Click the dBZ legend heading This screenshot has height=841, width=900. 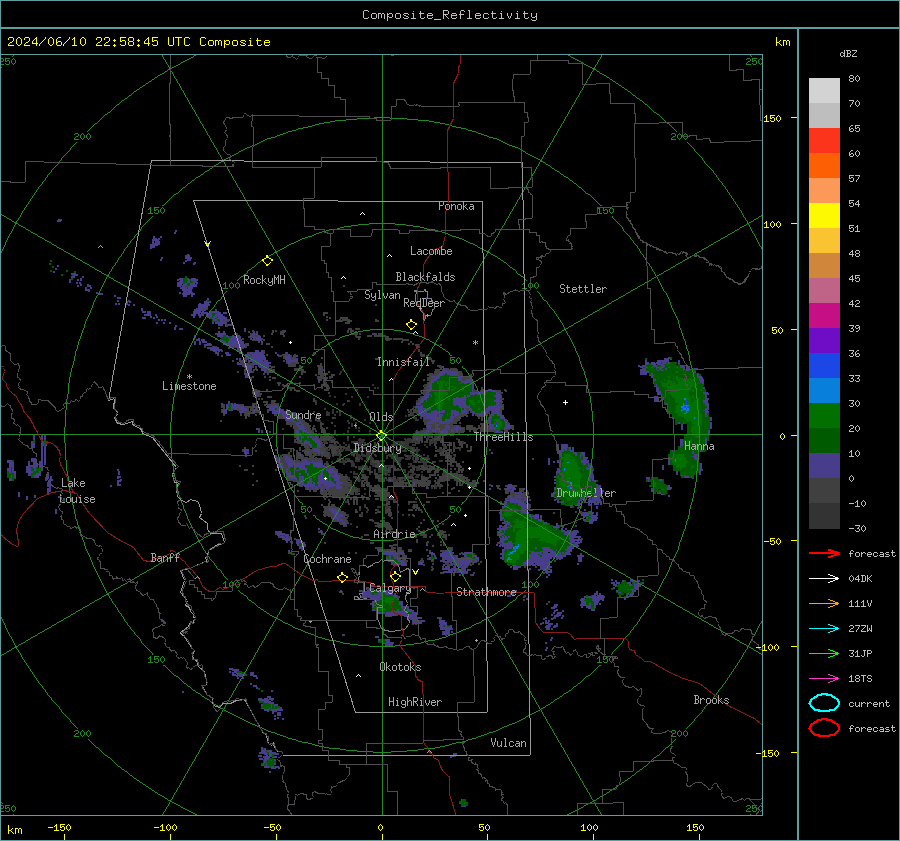[848, 53]
